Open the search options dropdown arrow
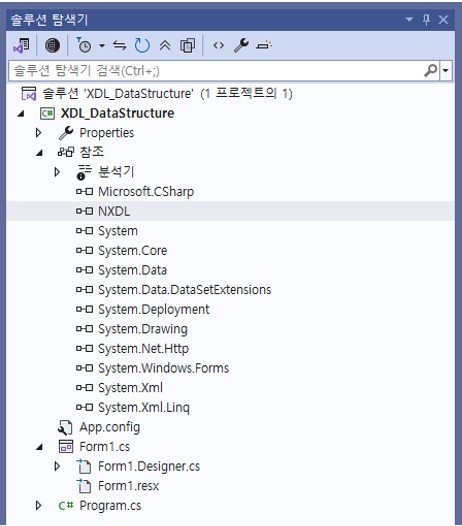This screenshot has width=462, height=526. click(446, 70)
